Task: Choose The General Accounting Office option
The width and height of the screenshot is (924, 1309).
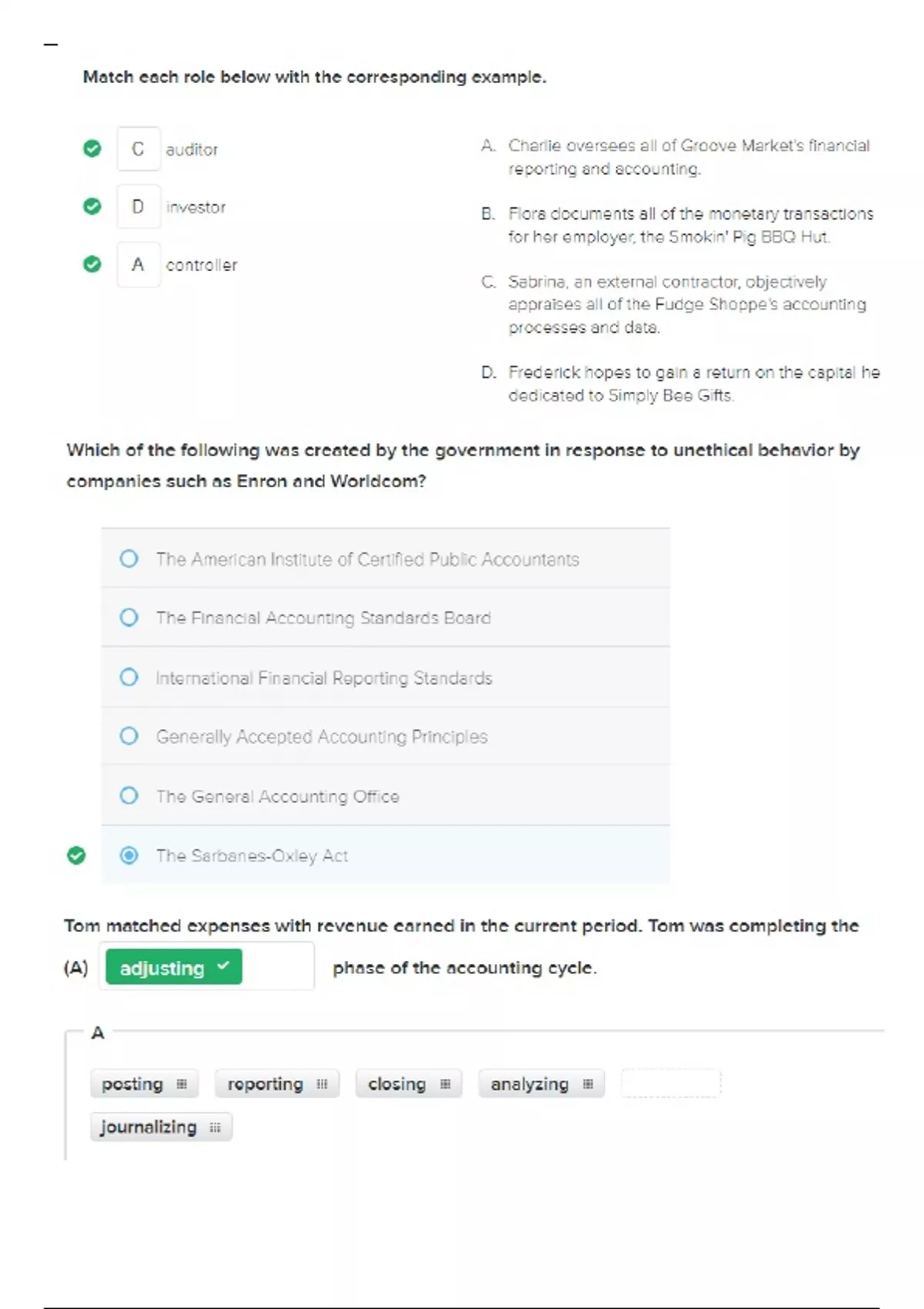Action: (129, 795)
